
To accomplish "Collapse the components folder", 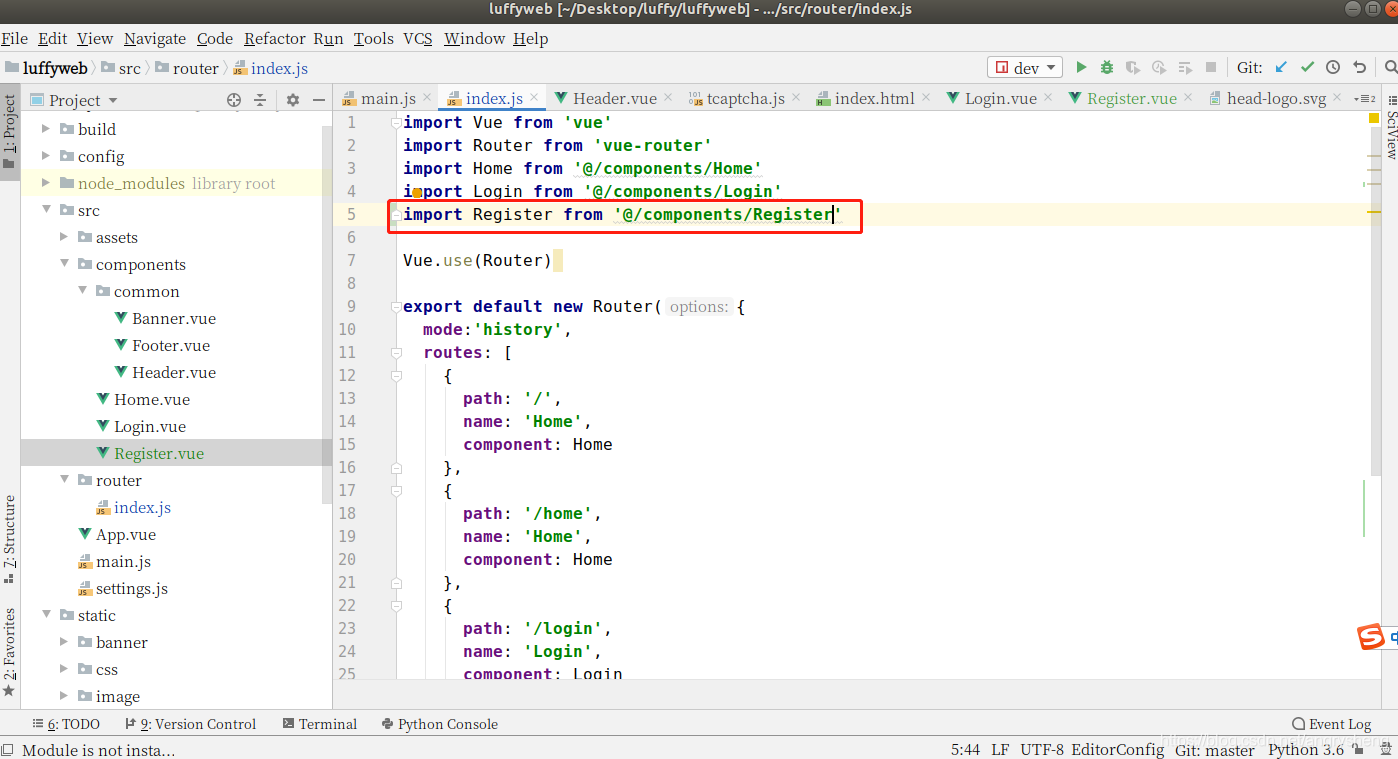I will tap(64, 264).
